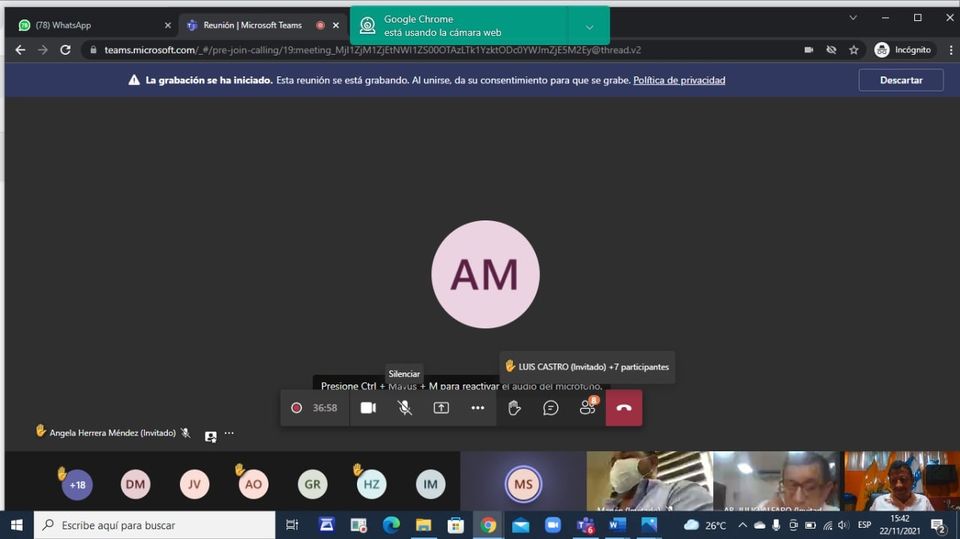Toggle the camera in the meeting toolbar
This screenshot has height=539, width=960.
click(368, 408)
